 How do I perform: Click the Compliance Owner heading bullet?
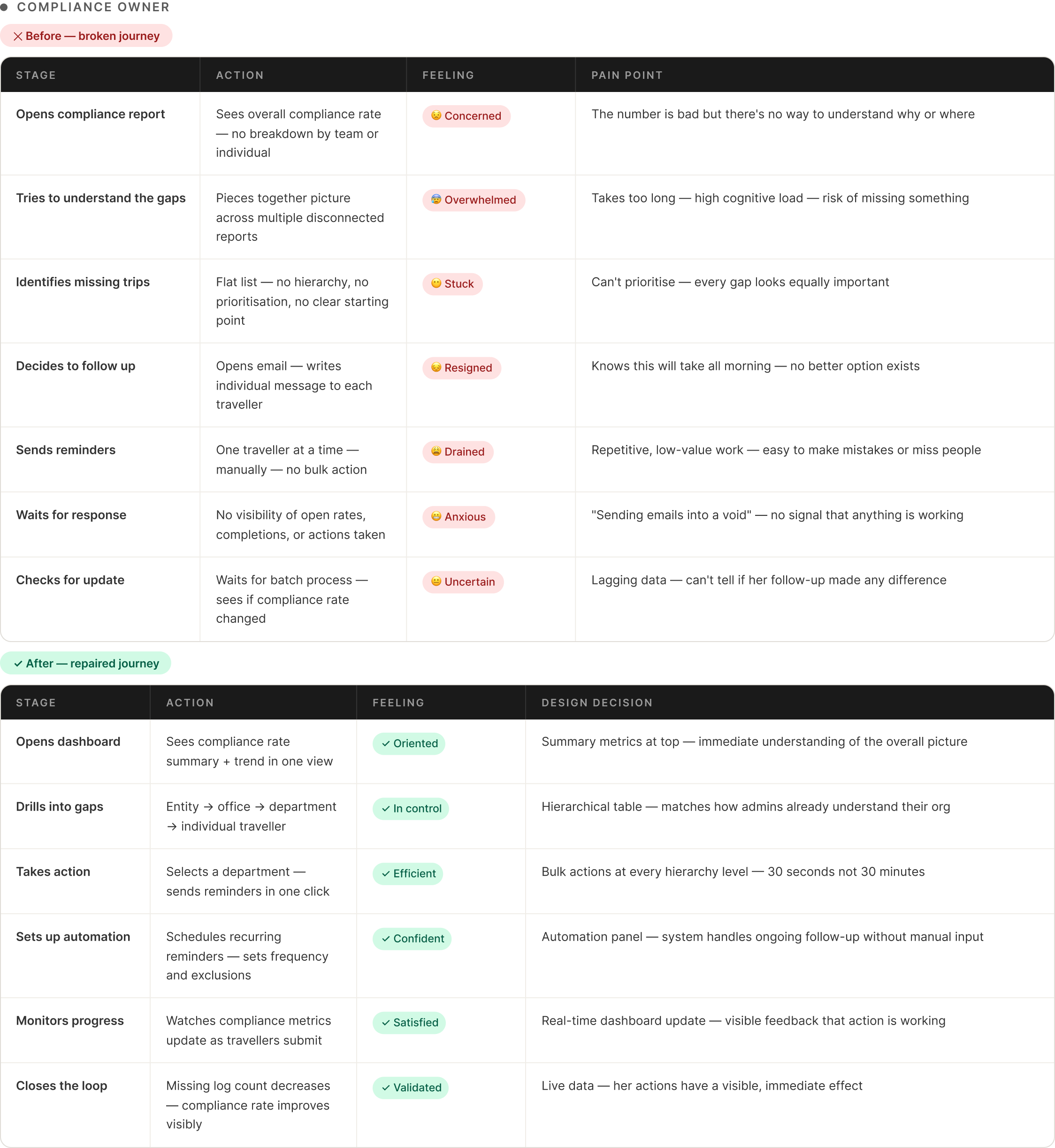click(x=4, y=8)
